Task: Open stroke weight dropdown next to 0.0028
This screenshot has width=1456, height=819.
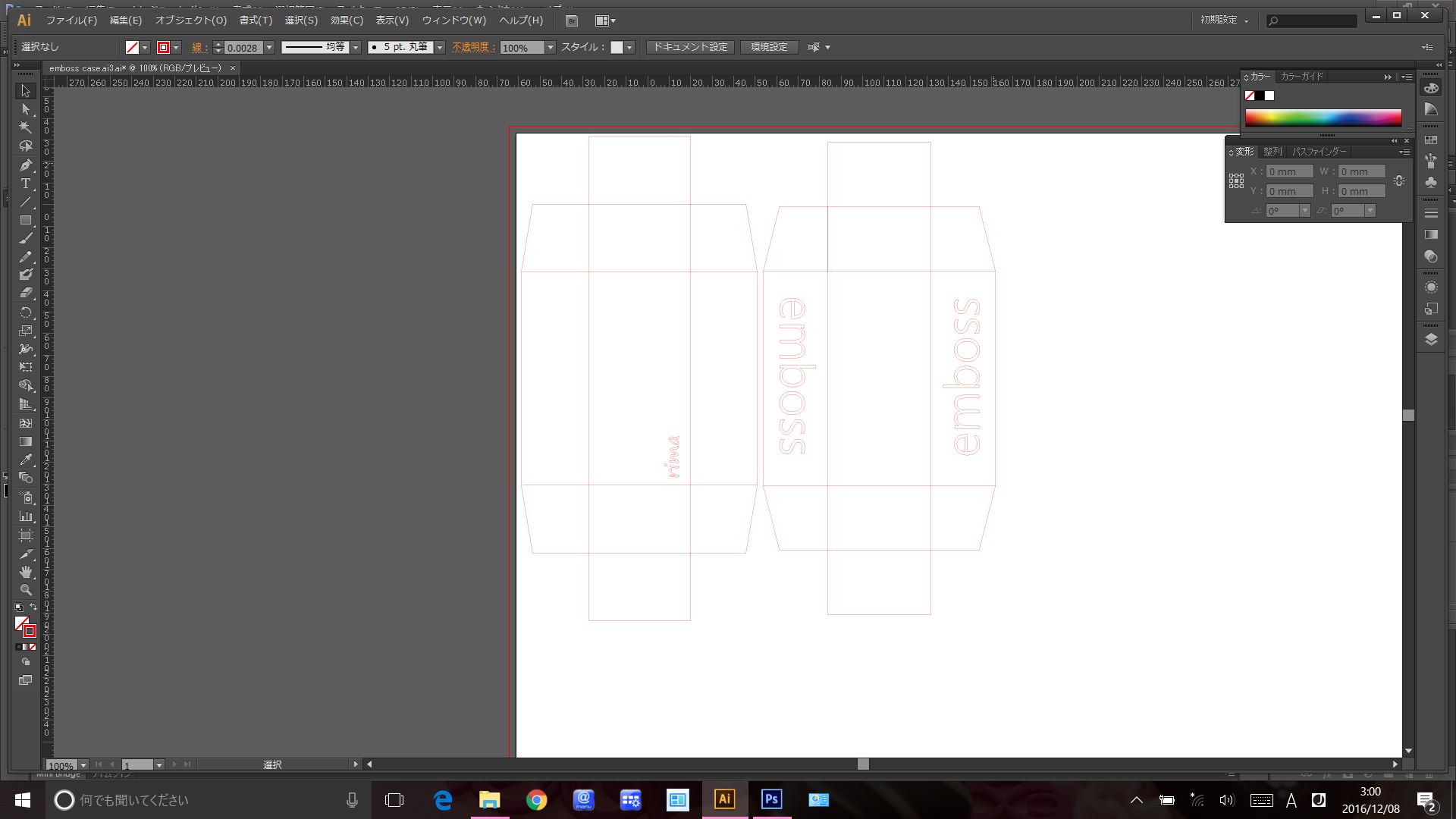Action: 268,47
